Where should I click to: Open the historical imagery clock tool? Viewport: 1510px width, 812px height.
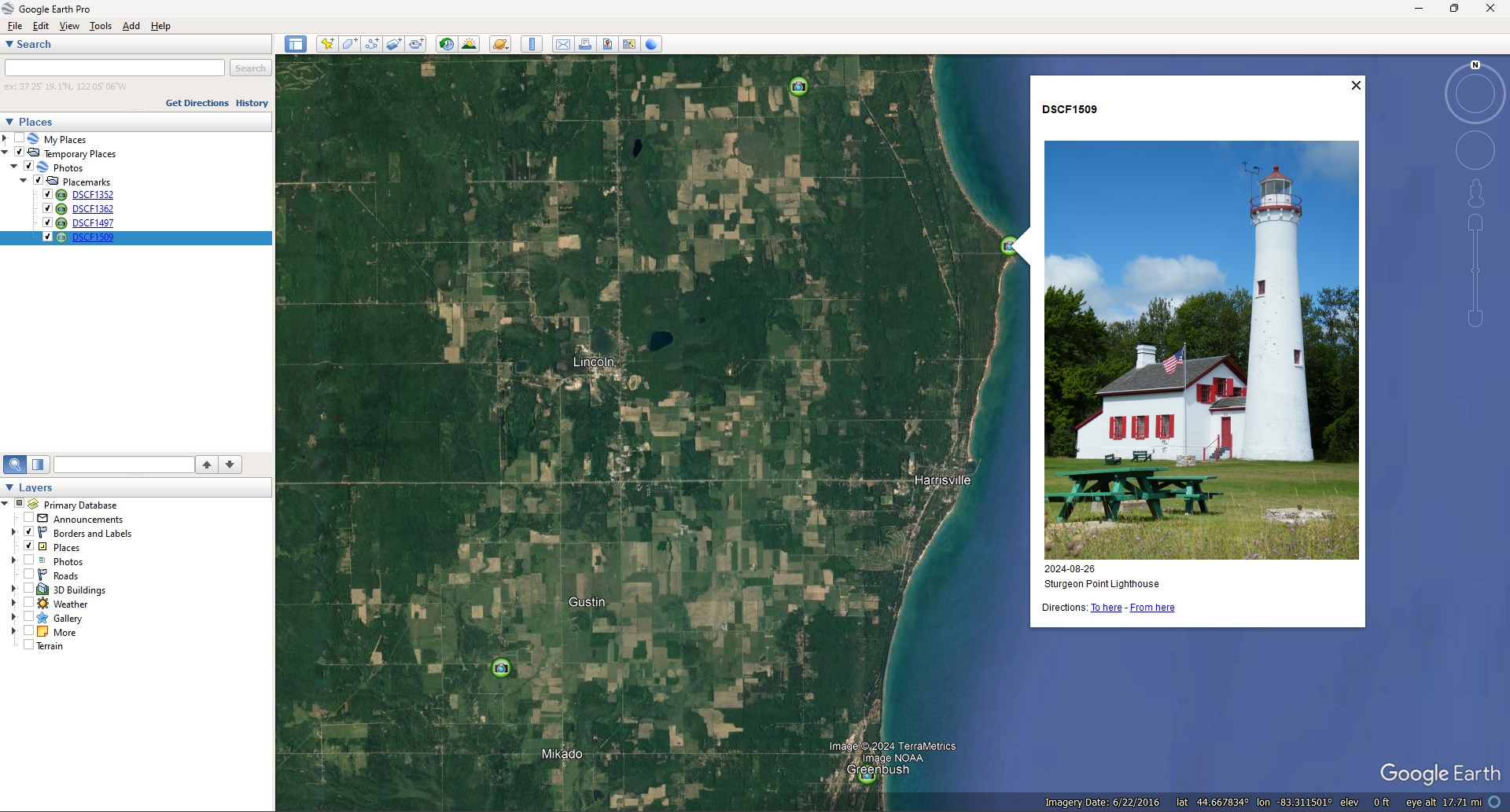click(x=446, y=44)
